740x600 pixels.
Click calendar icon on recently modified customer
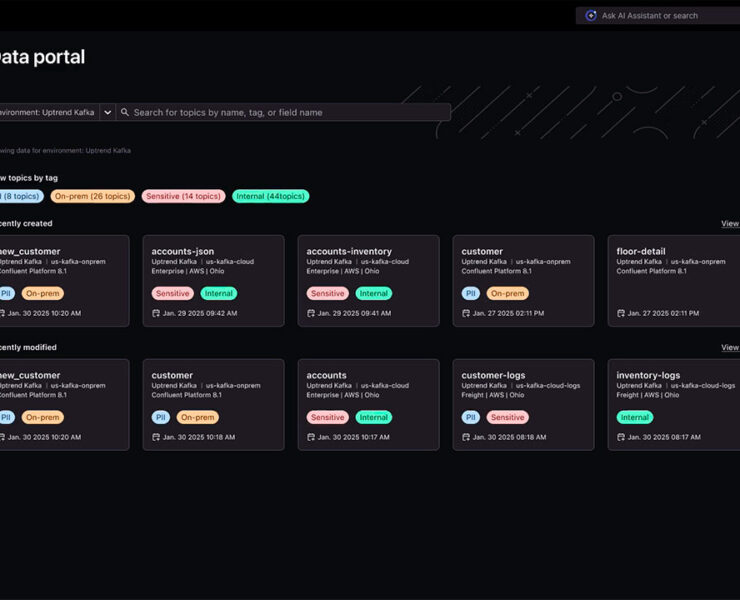pyautogui.click(x=156, y=437)
